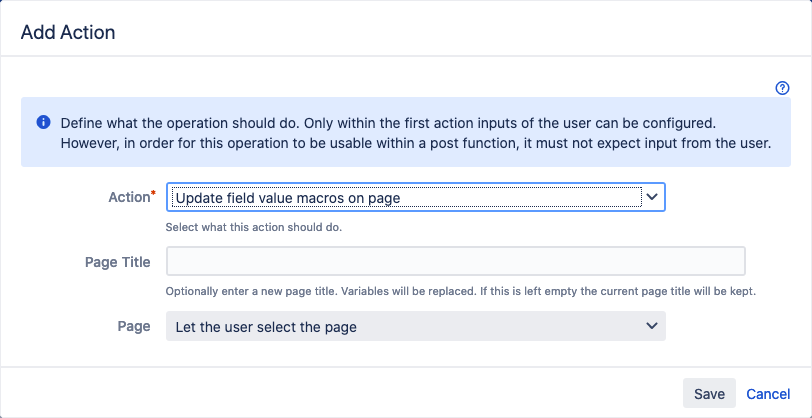Open help via the question mark icon
Viewport: 812px width, 418px height.
[782, 88]
